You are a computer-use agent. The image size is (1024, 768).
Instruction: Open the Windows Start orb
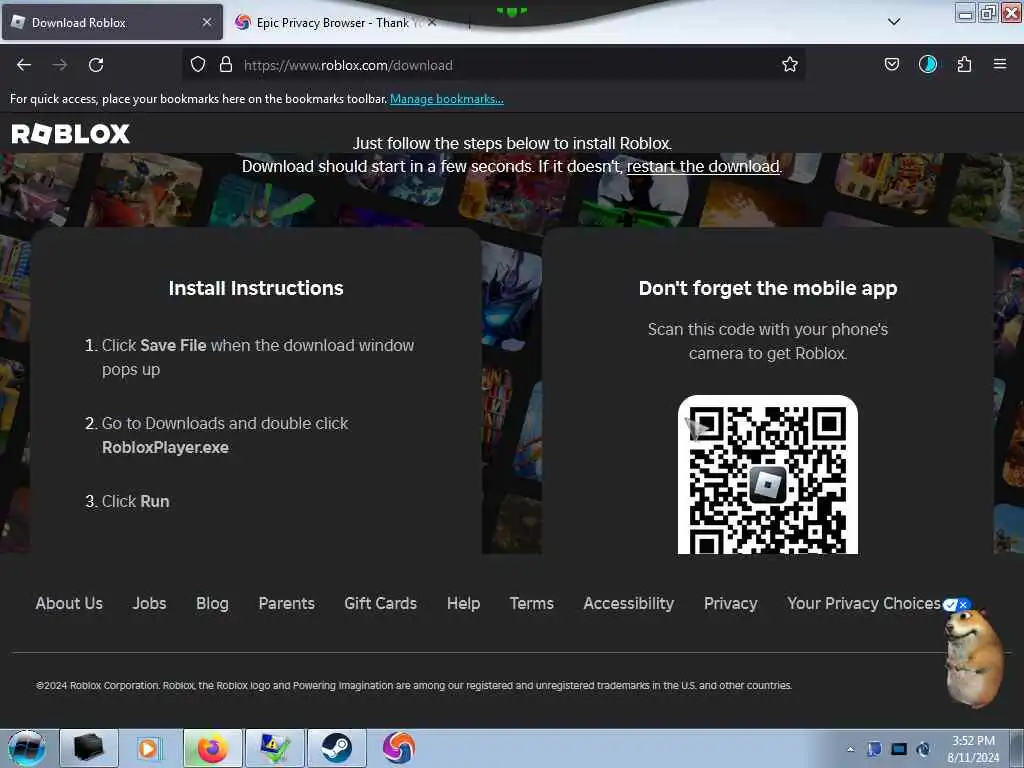coord(27,748)
